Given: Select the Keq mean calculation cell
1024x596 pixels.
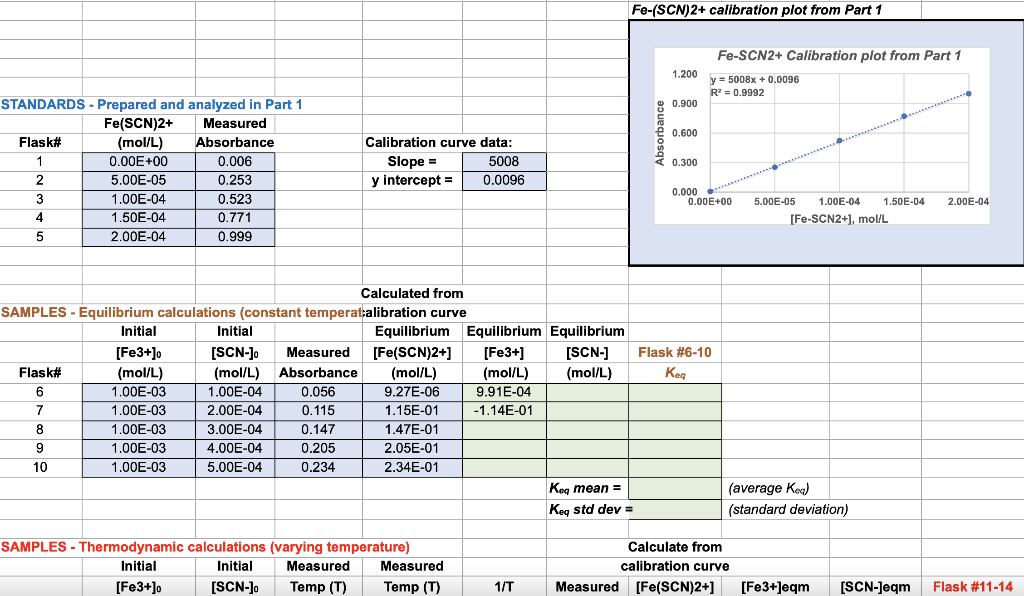Looking at the screenshot, I should pyautogui.click(x=674, y=487).
